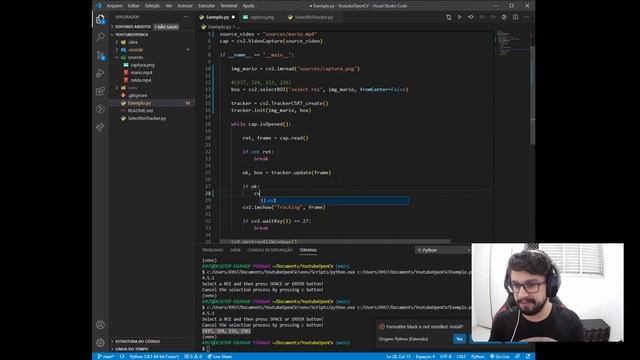
Task: Select the Exemplo.py editor tab
Action: click(x=217, y=17)
